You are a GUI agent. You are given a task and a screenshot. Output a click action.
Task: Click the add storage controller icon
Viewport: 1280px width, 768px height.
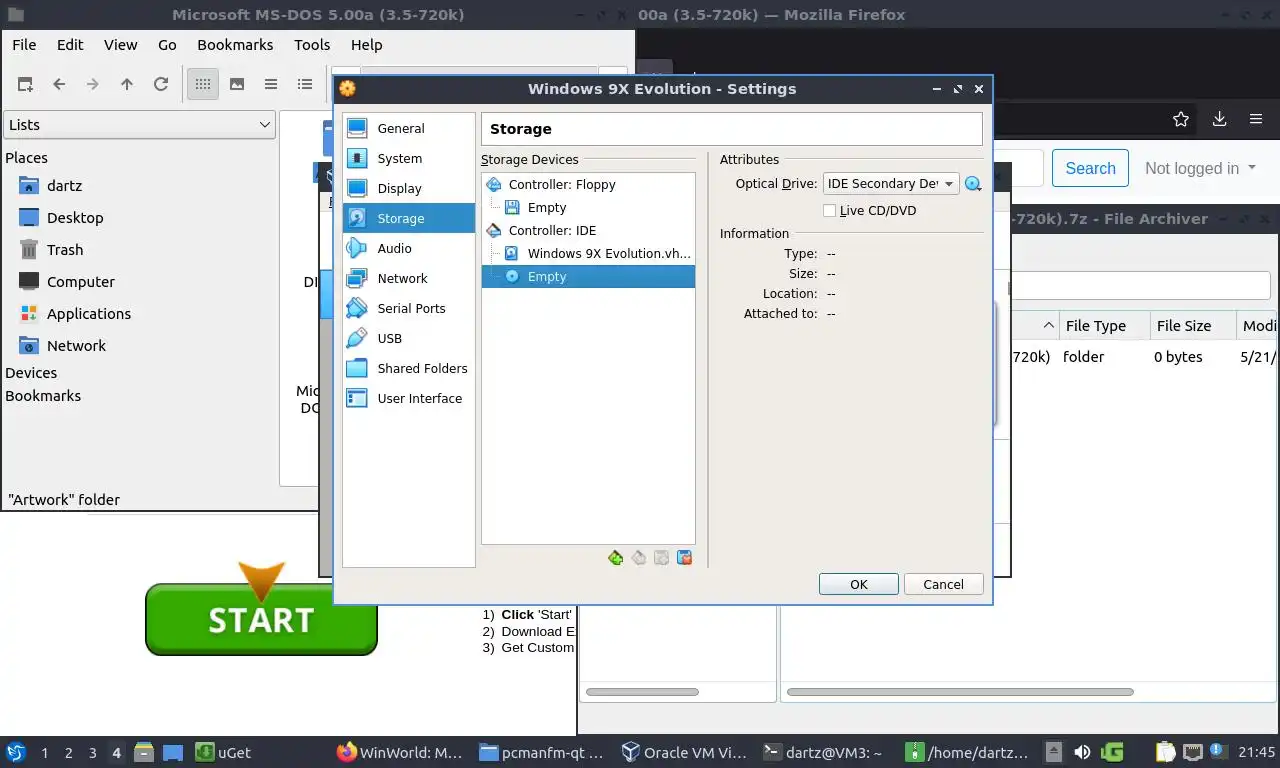(616, 558)
